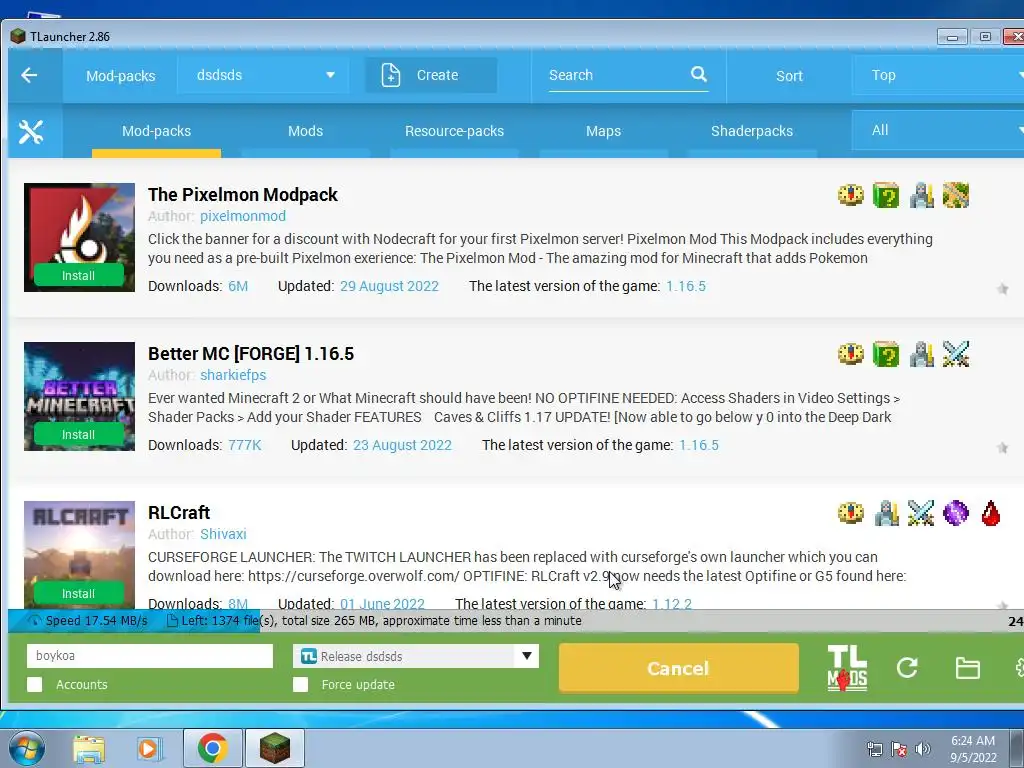Open Chrome from the taskbar
This screenshot has height=768, width=1024.
212,748
